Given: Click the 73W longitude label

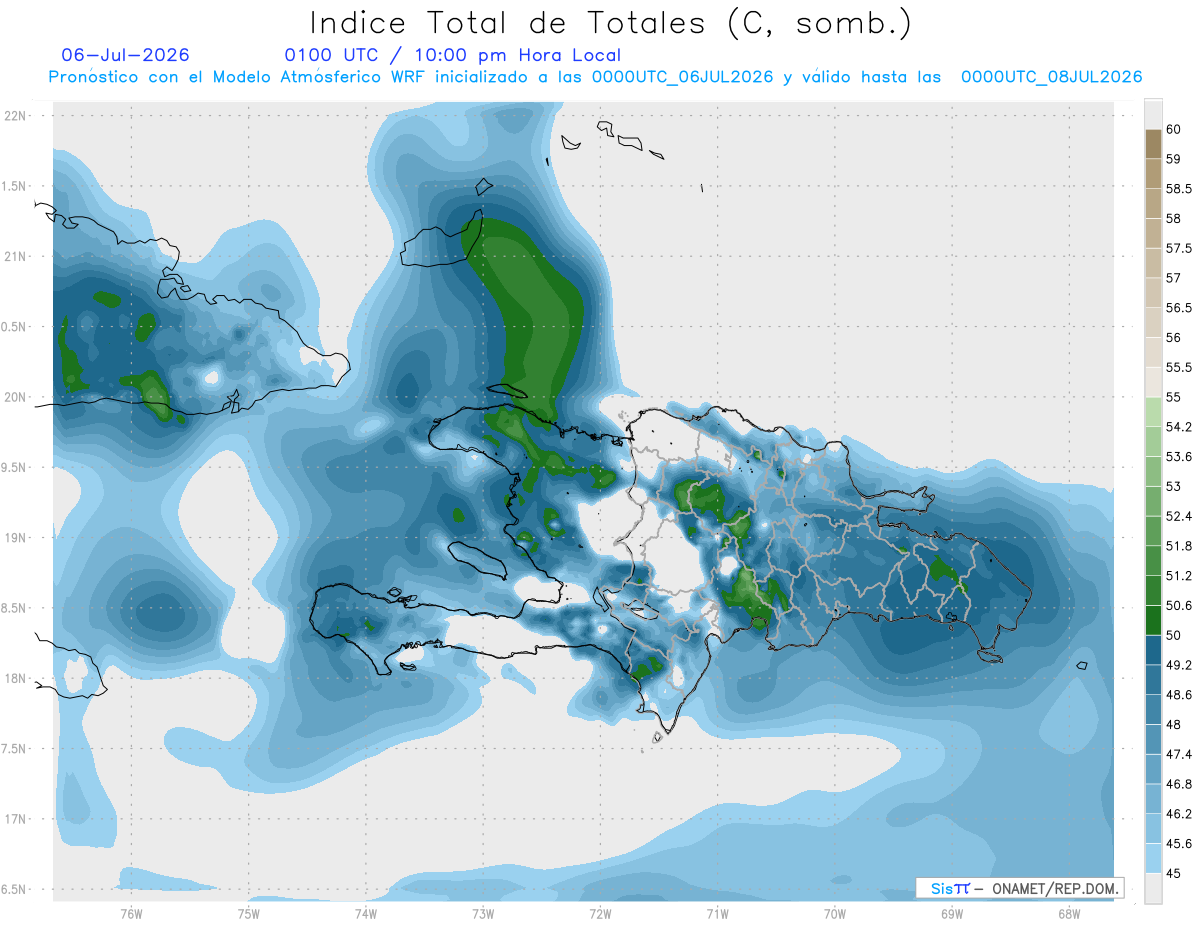Looking at the screenshot, I should tap(483, 913).
